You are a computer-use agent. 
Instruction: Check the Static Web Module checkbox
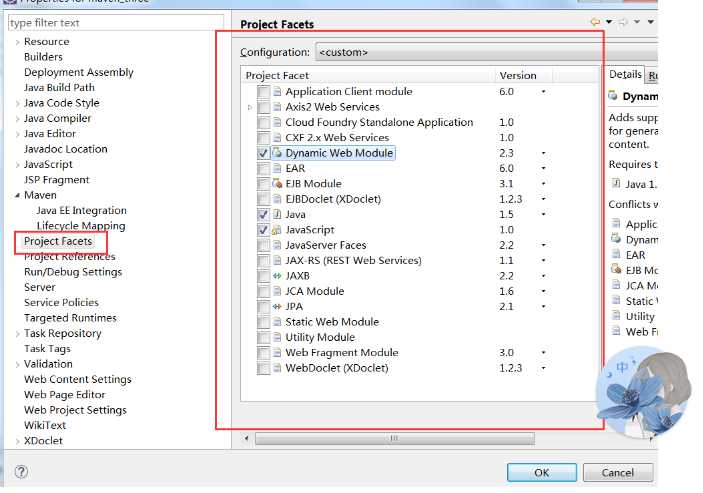coord(263,322)
